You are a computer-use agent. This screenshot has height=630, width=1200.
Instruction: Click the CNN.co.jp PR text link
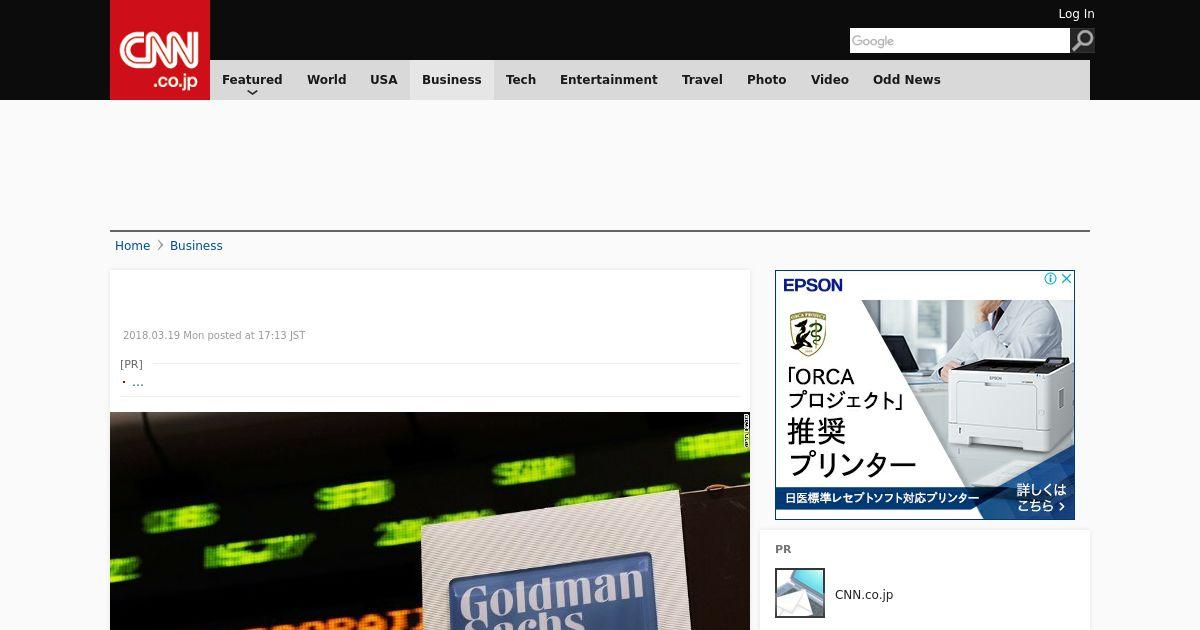864,594
